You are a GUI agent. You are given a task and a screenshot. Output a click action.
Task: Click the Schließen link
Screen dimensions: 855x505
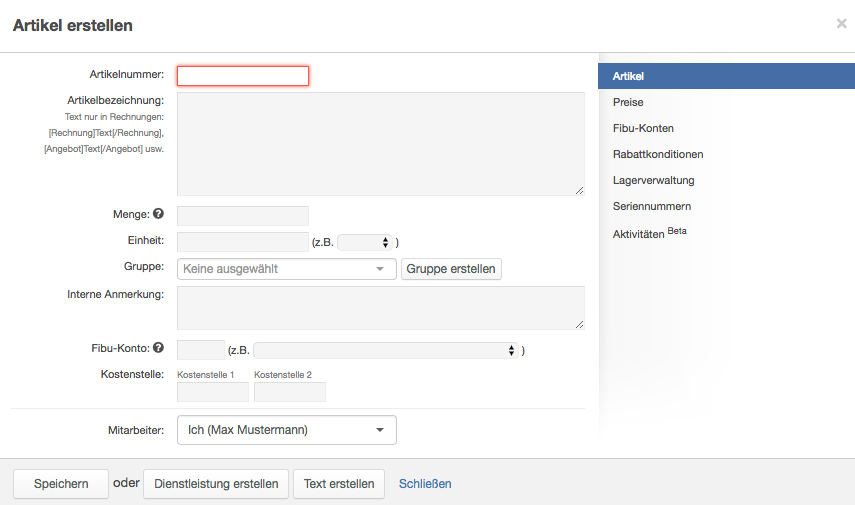click(425, 484)
